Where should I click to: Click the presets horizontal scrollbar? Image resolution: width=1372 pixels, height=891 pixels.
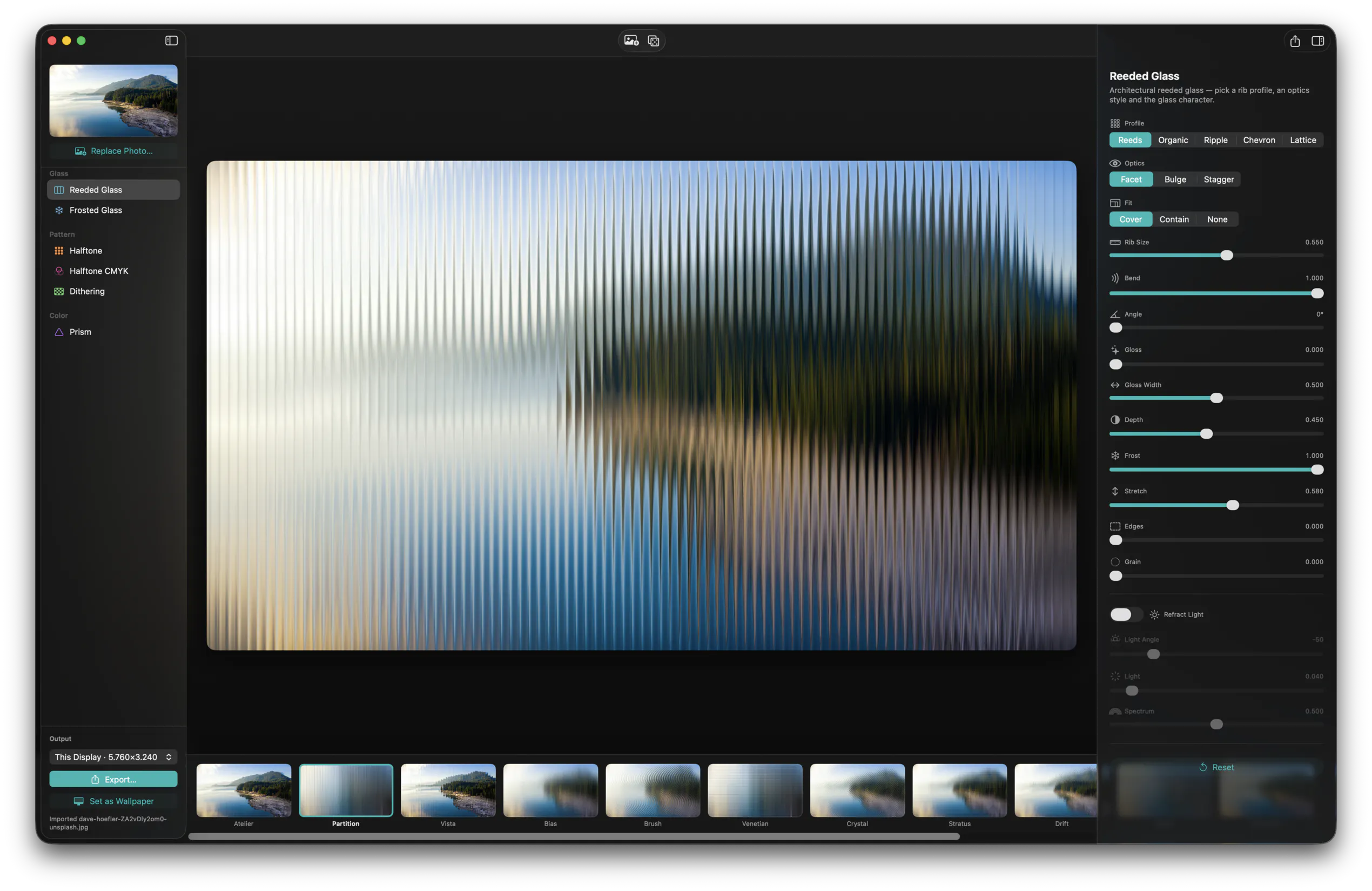(x=574, y=837)
